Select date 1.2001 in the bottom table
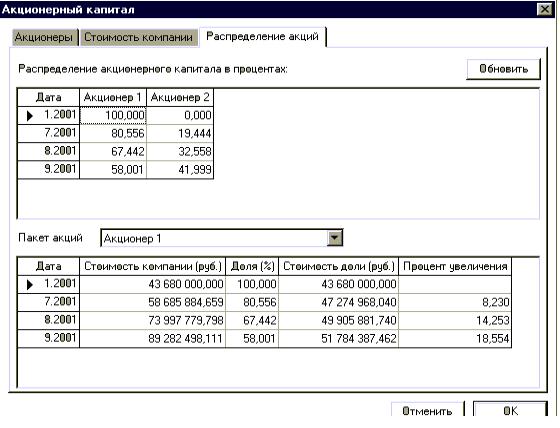 [x=49, y=284]
